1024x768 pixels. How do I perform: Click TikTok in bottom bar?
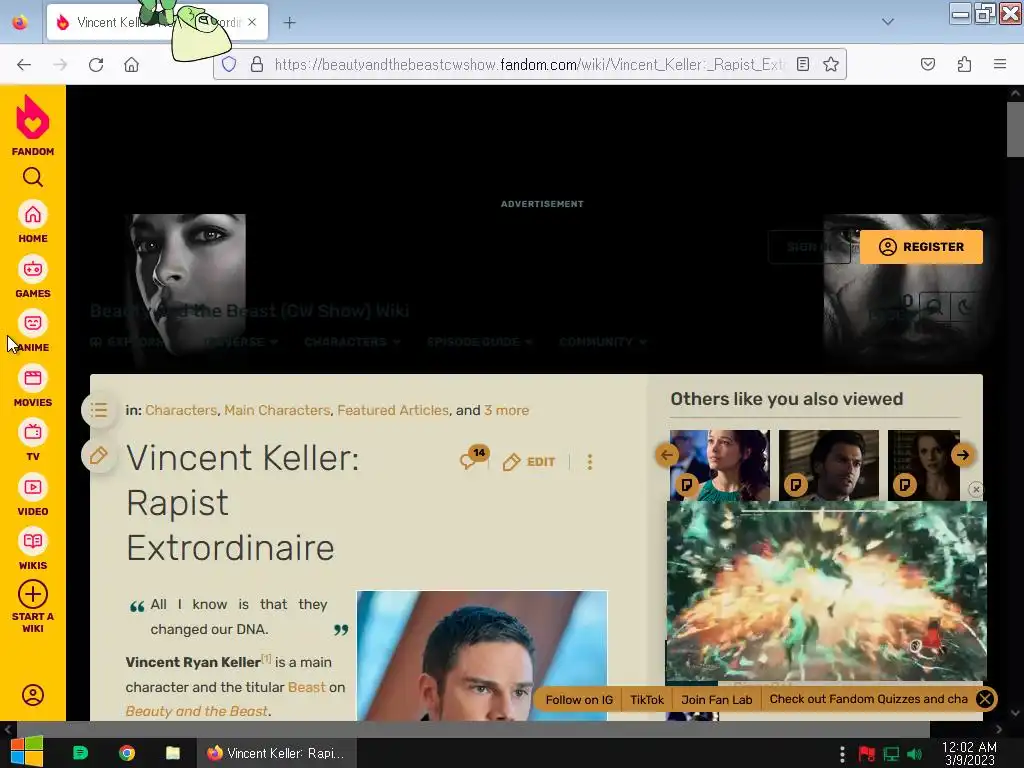pyautogui.click(x=647, y=699)
